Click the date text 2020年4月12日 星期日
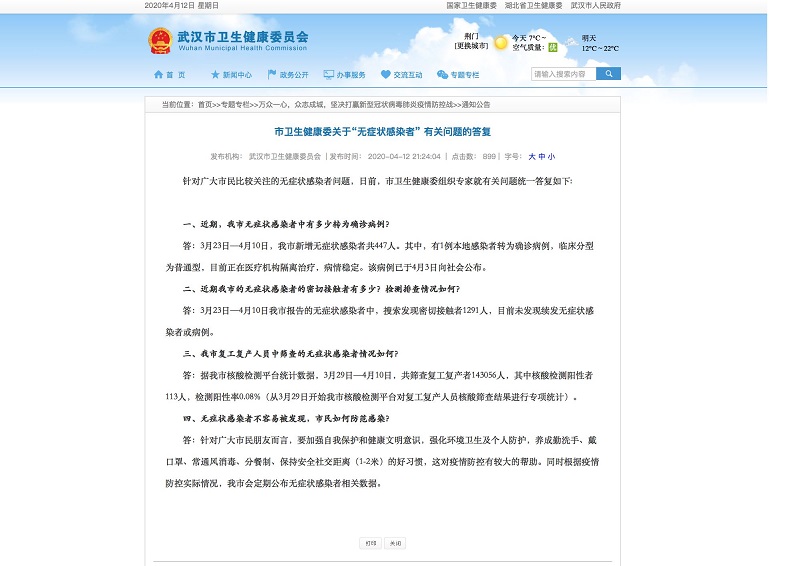This screenshot has width=800, height=566. tap(182, 6)
